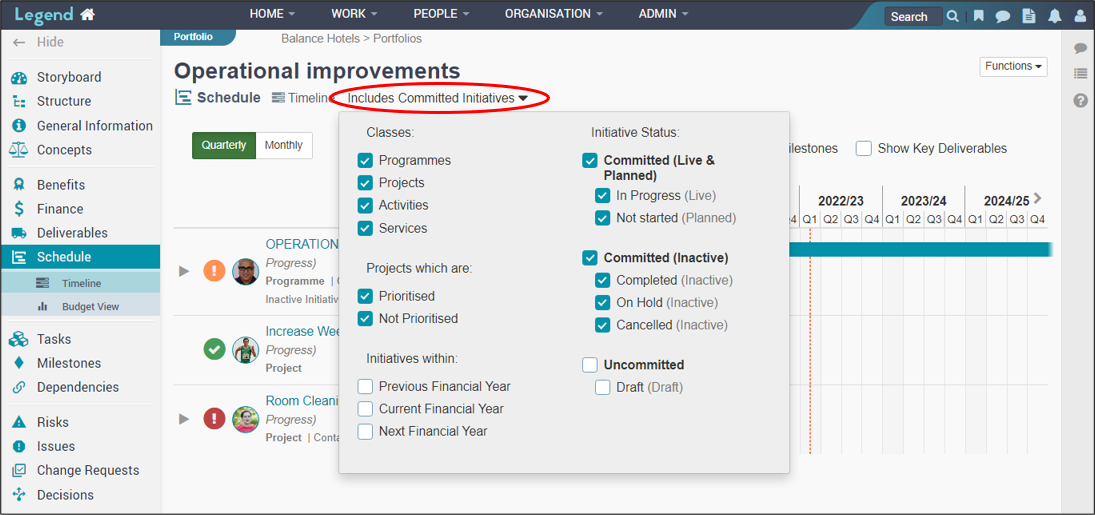This screenshot has height=515, width=1095.
Task: Collapse the Includes Committed Initiatives dropdown
Action: tap(438, 99)
